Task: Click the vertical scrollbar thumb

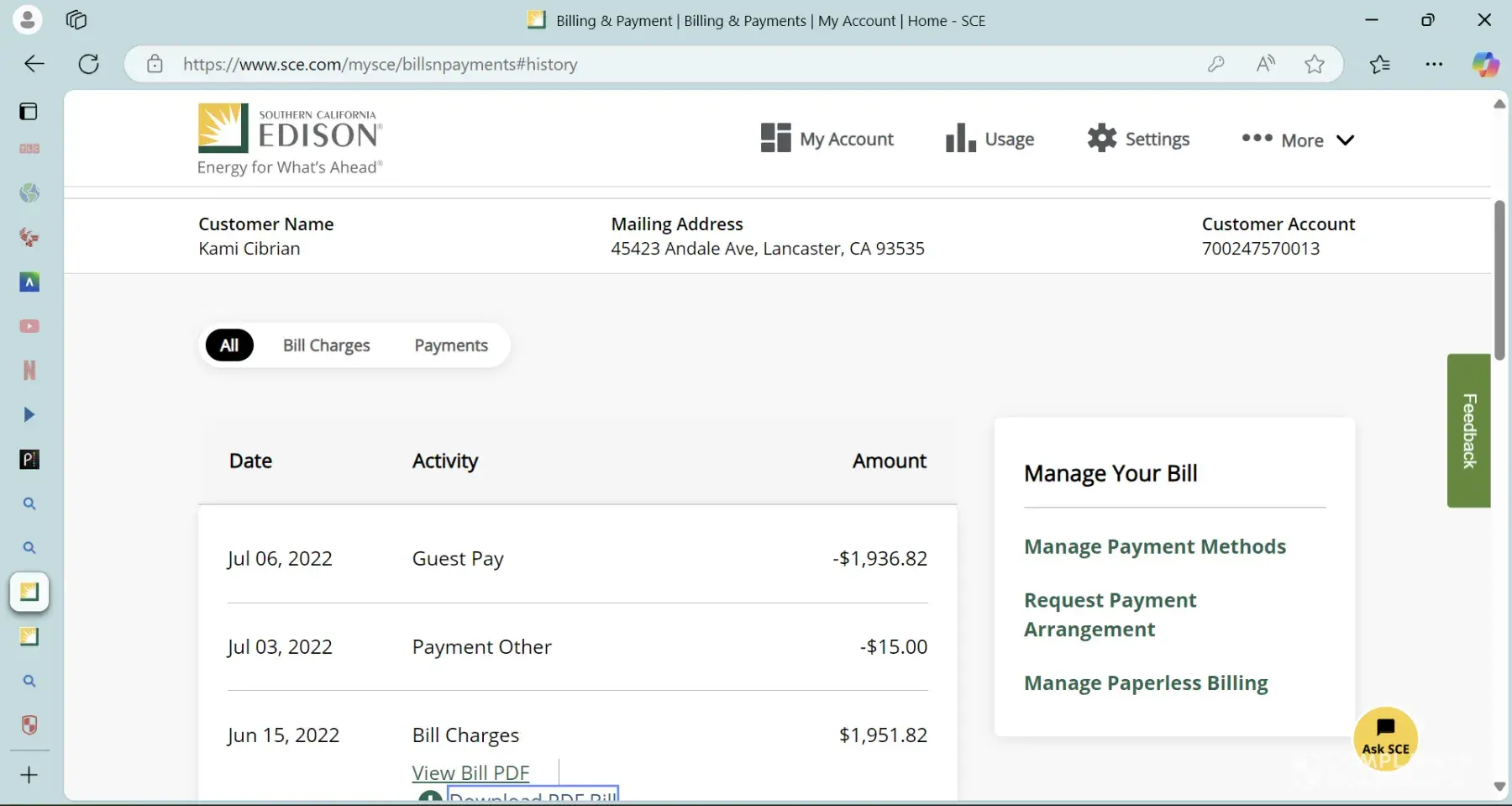Action: point(1499,280)
